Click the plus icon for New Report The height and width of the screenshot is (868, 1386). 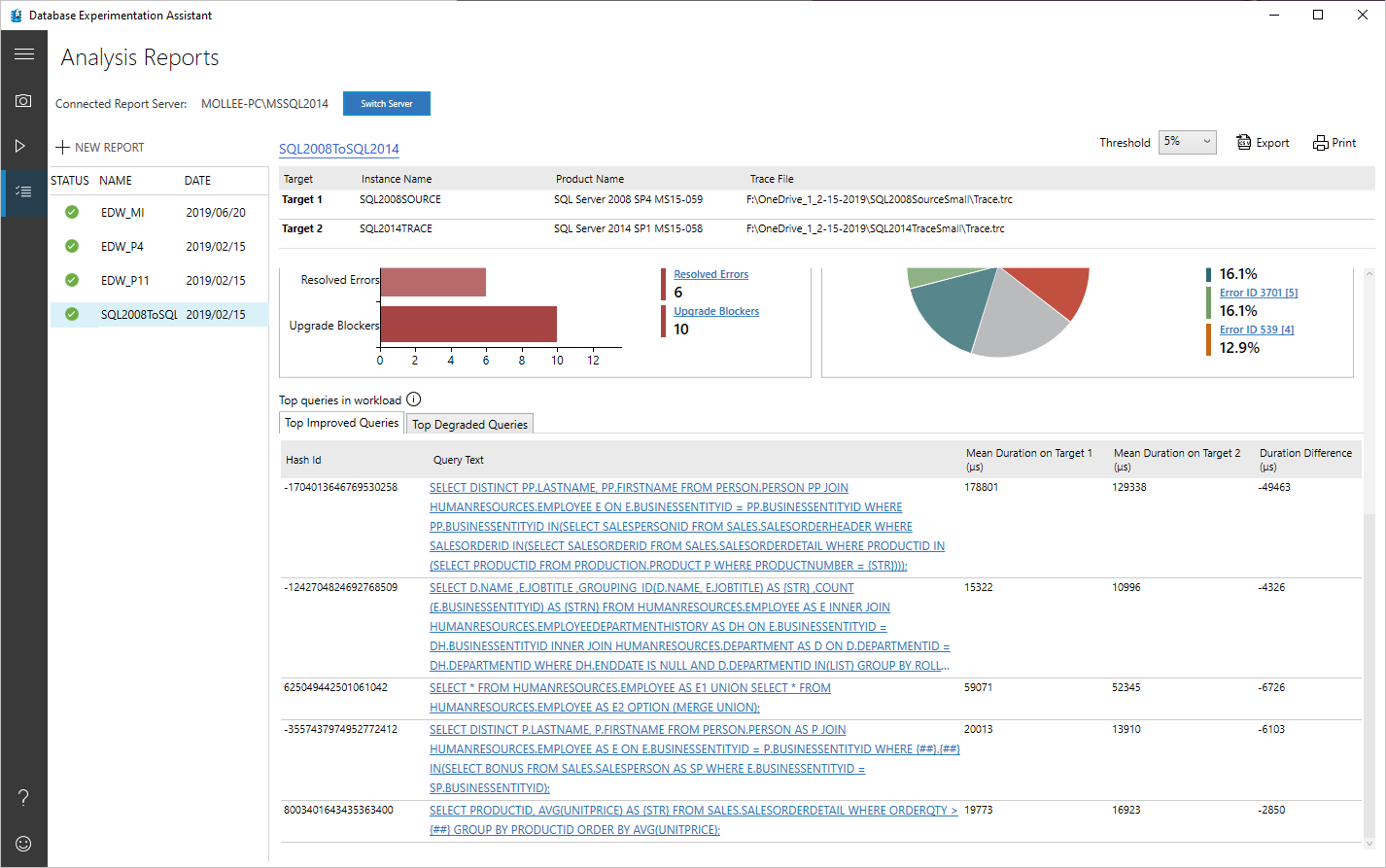click(63, 148)
